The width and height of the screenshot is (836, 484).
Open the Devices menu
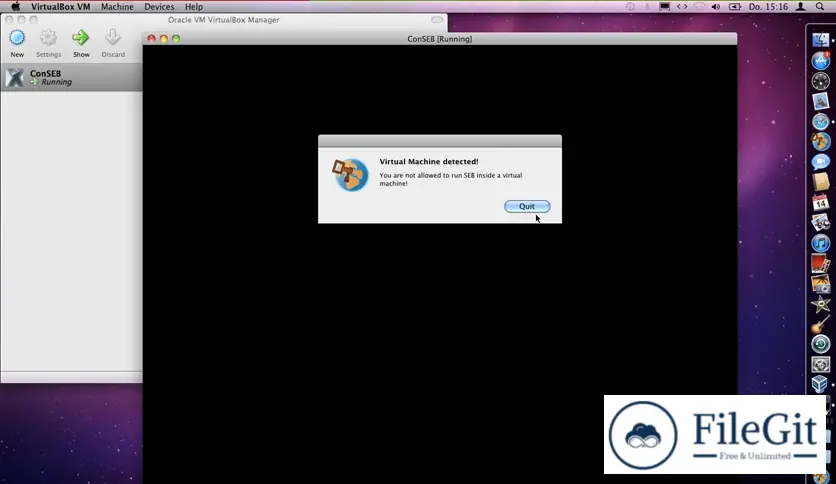[x=159, y=7]
